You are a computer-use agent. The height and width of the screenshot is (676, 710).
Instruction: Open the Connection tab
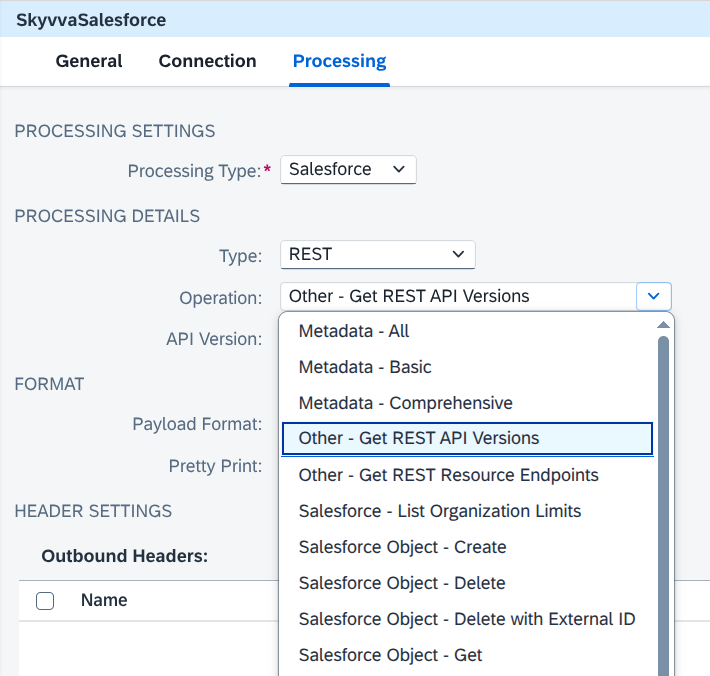207,61
